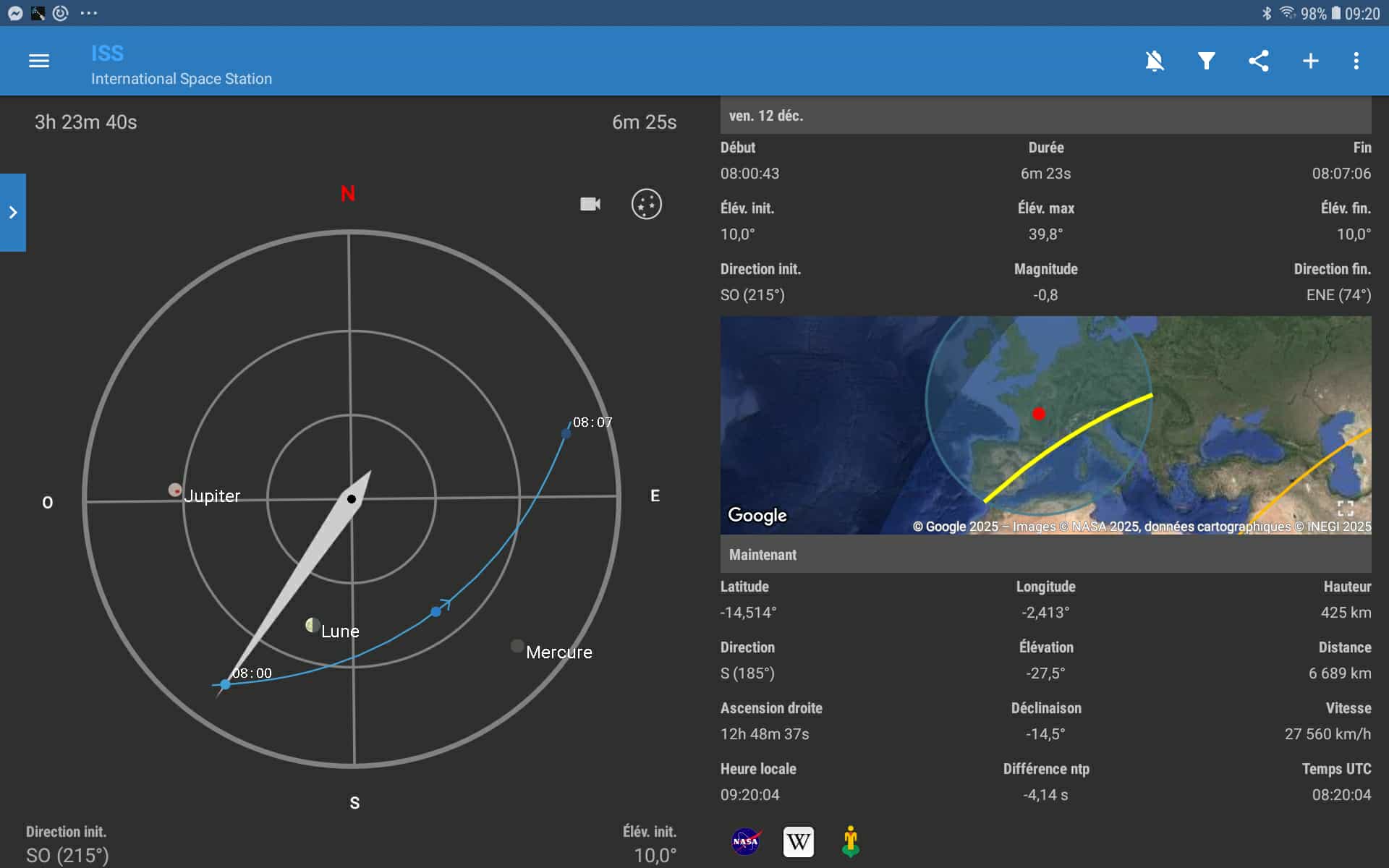This screenshot has width=1389, height=868.
Task: Tap the Lune marker on sky chart
Action: click(x=313, y=624)
